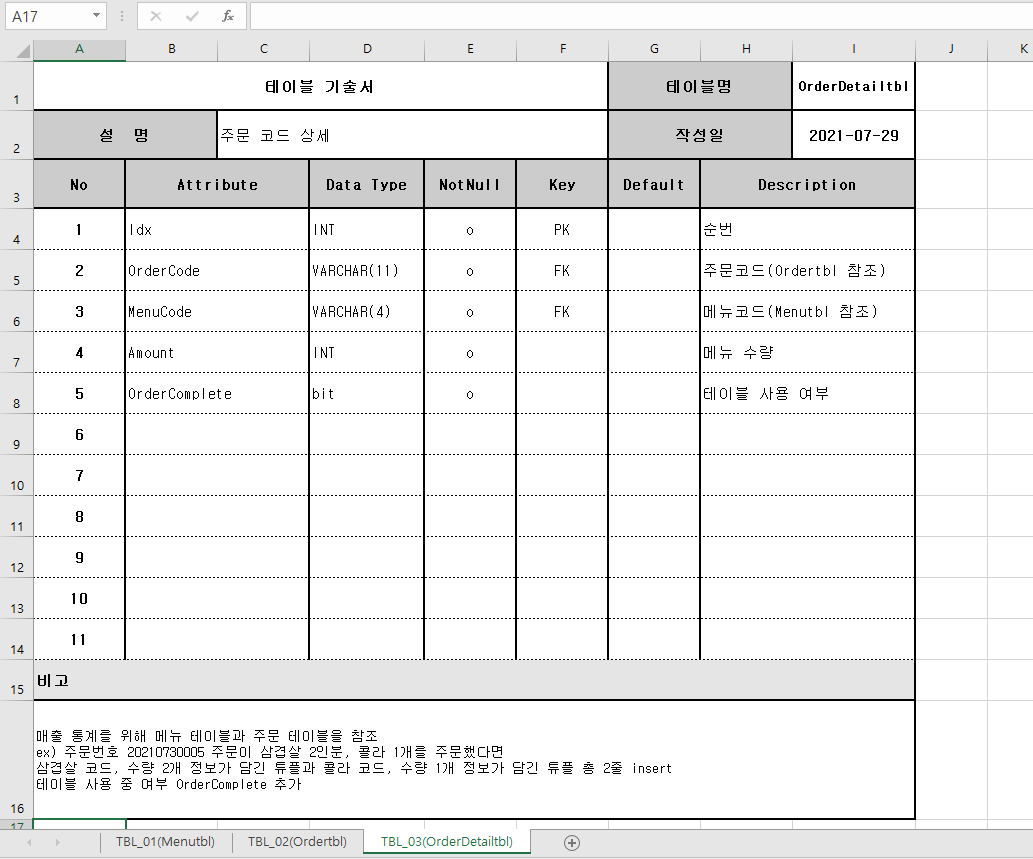Viewport: 1033px width, 859px height.
Task: Switch to the TBL_02(Ordertbl) sheet tab
Action: pos(297,843)
